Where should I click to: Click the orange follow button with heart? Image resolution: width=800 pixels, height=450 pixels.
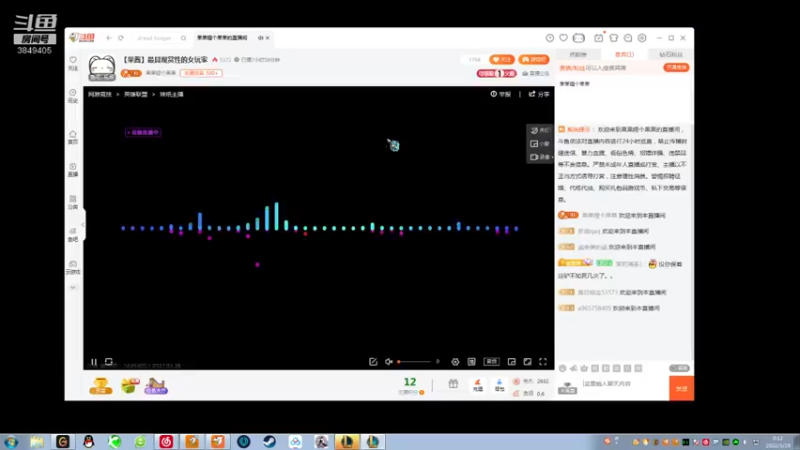tap(502, 60)
